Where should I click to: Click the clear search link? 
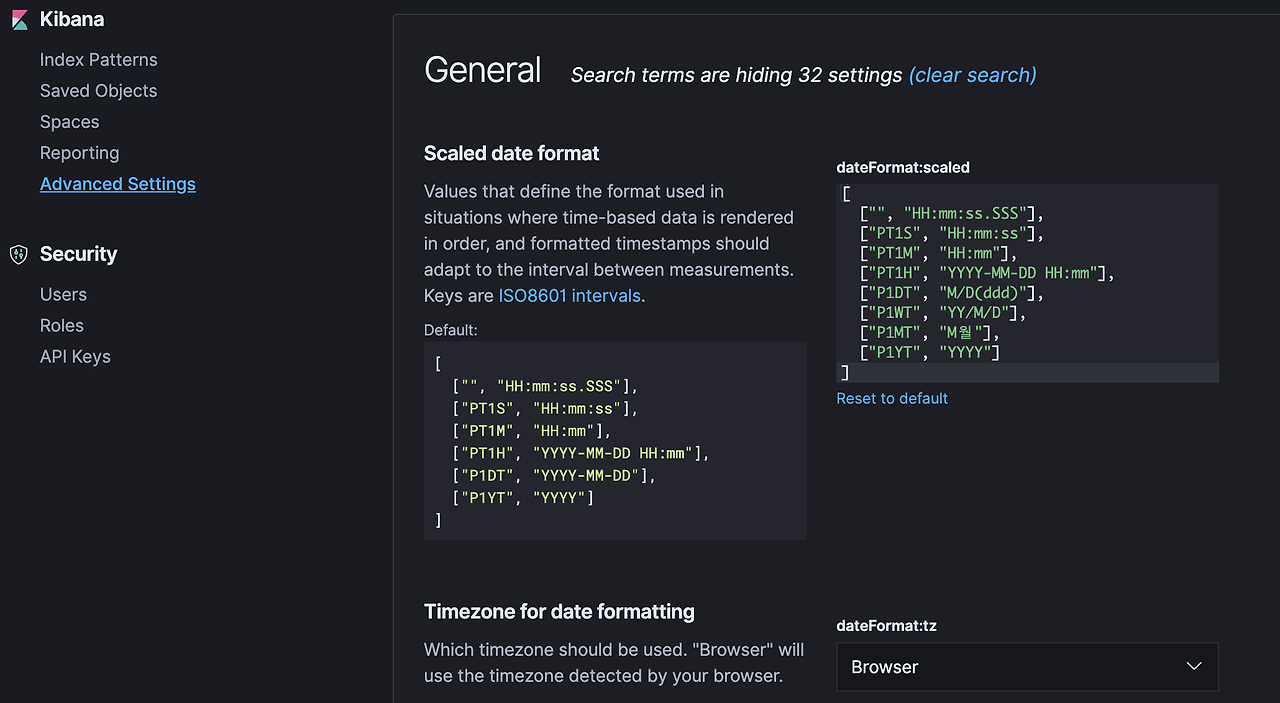[973, 75]
